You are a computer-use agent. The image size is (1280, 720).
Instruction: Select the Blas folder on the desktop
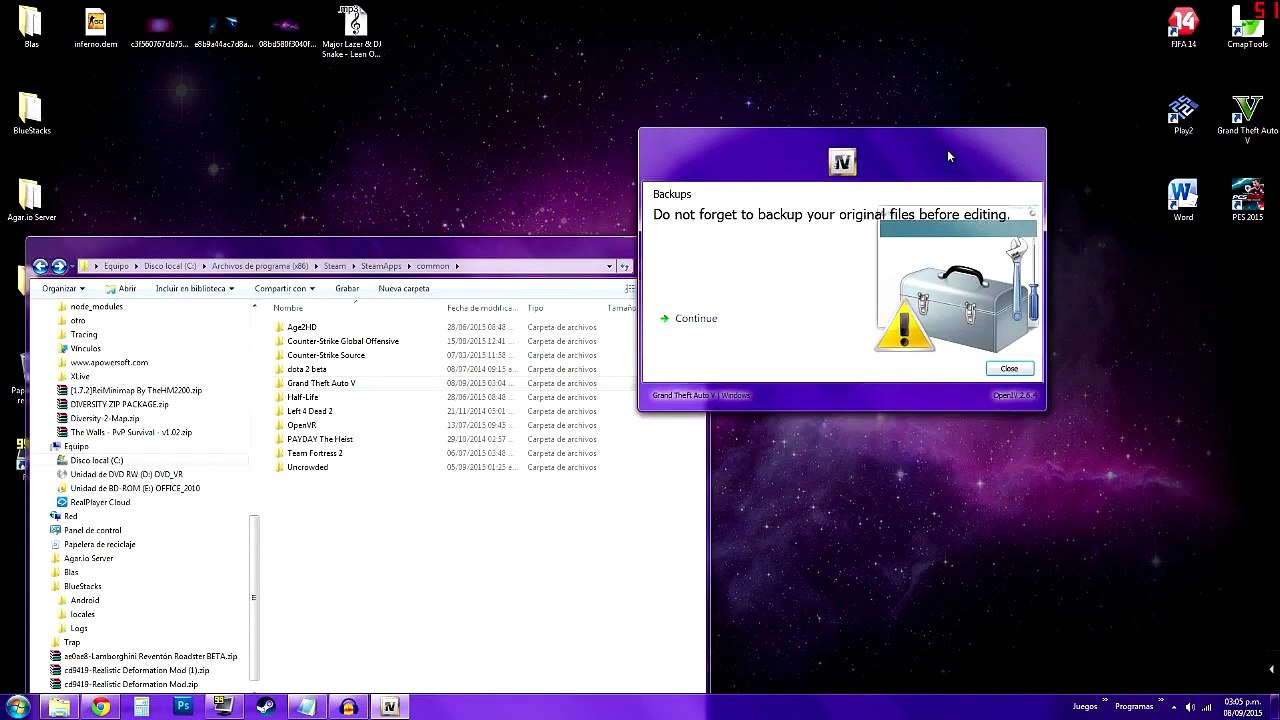(x=31, y=28)
